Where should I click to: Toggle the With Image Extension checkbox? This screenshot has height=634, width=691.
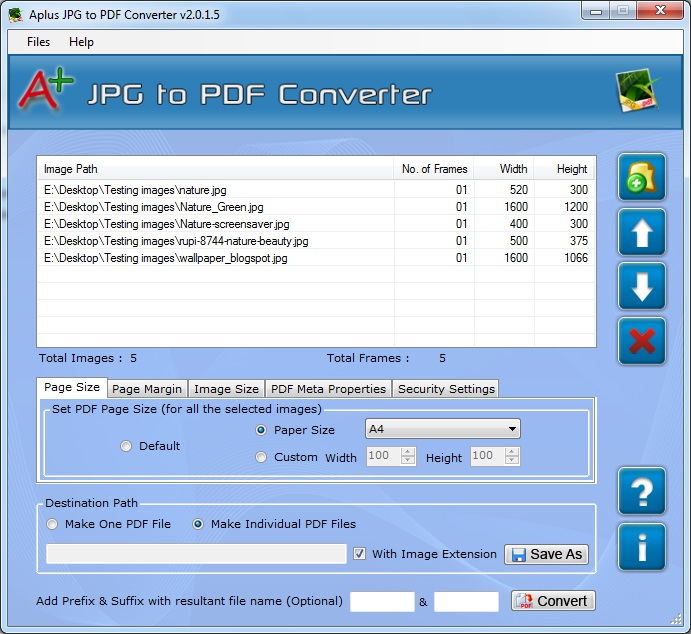tap(360, 554)
